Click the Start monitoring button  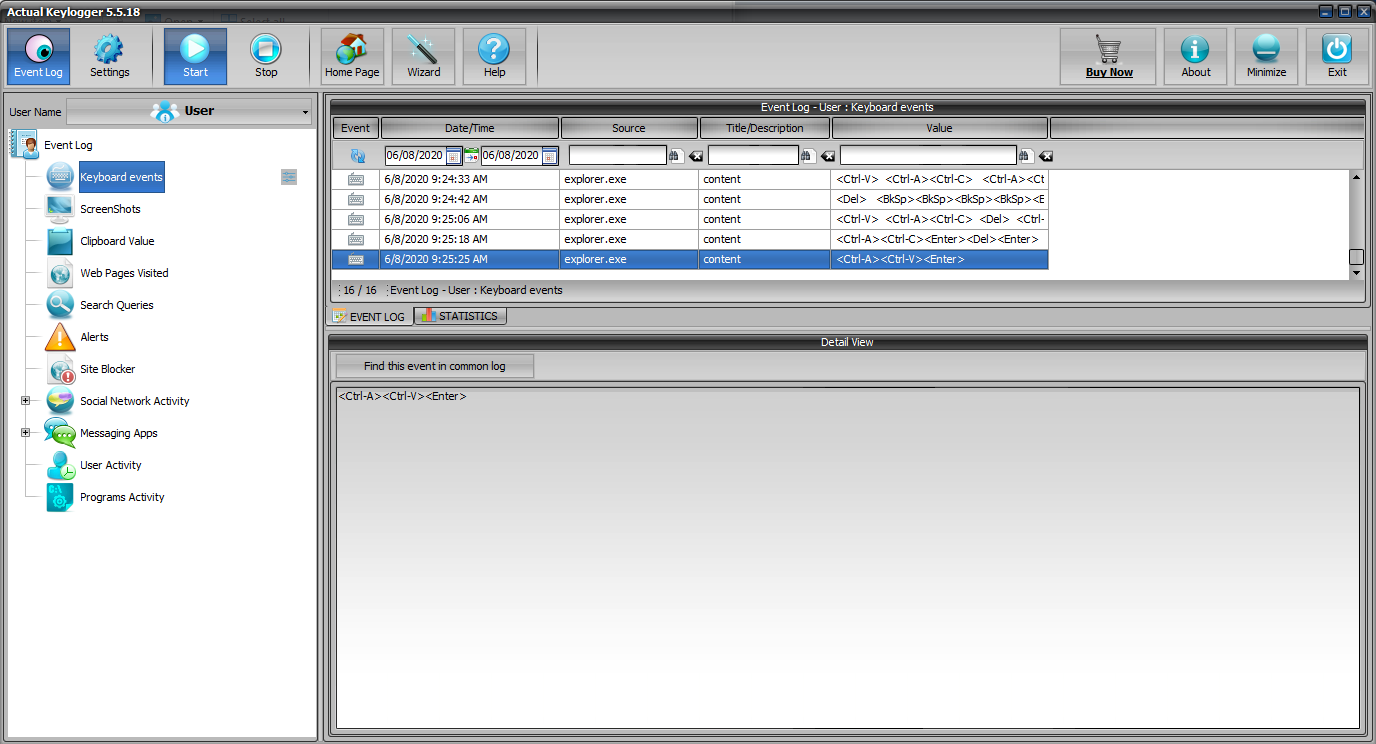pos(196,56)
